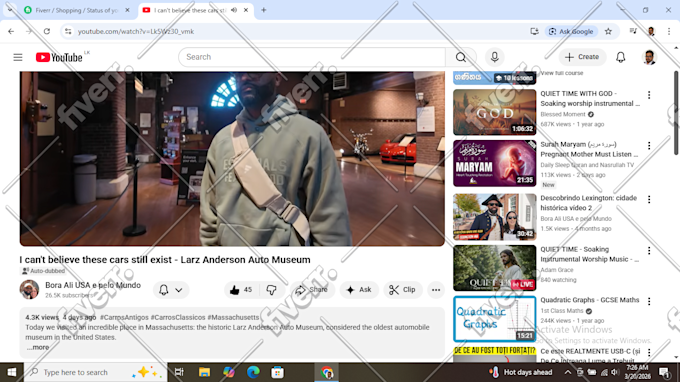680x382 pixels.
Task: Click the Windows taskbar search box
Action: [95, 372]
